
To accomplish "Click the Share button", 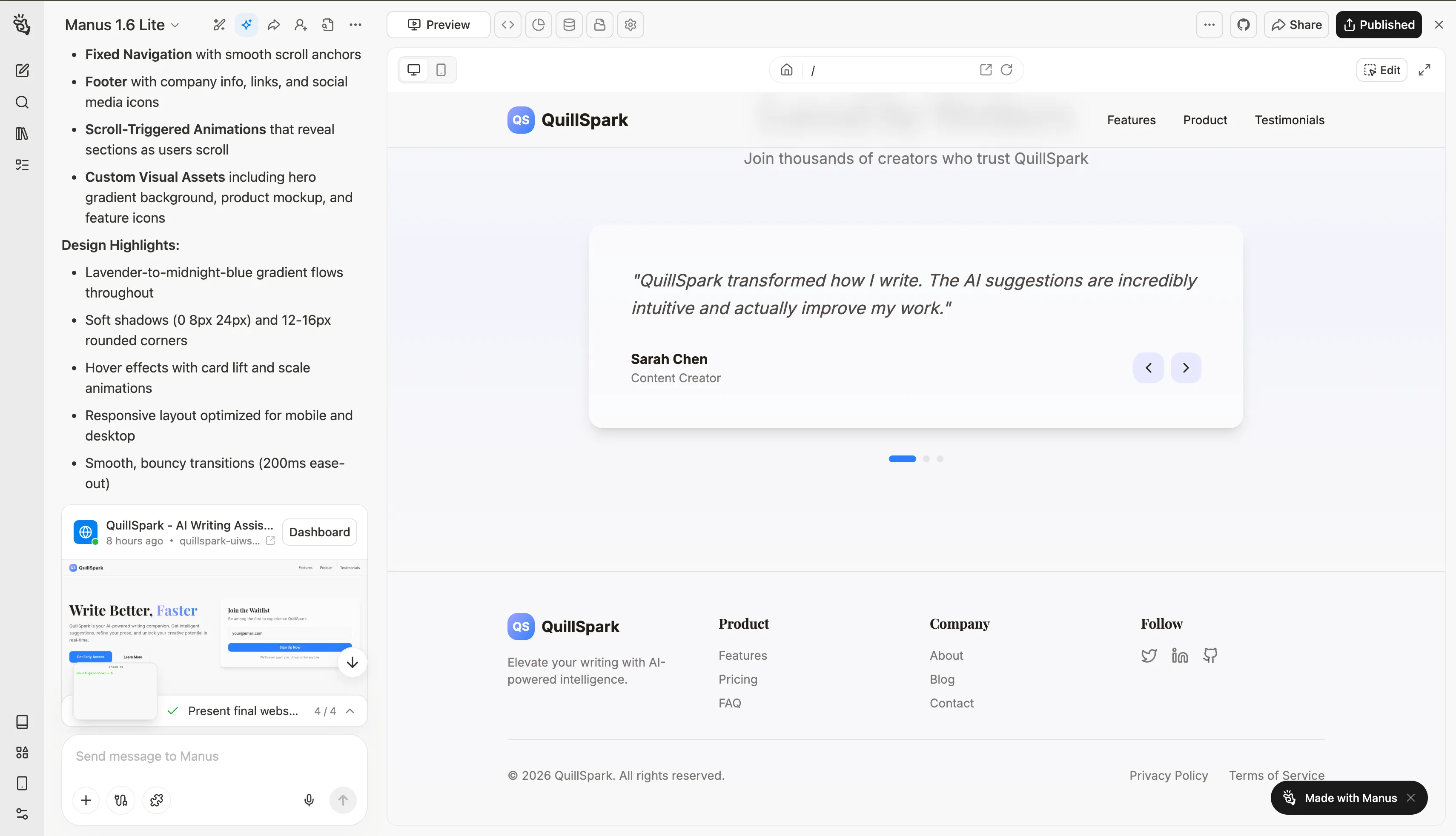I will (1296, 25).
